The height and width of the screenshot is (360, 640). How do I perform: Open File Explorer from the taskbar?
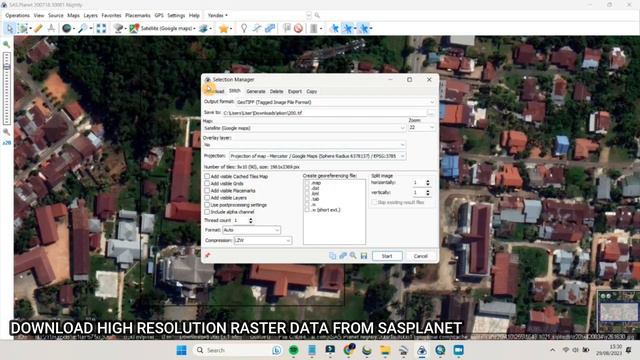(385, 350)
